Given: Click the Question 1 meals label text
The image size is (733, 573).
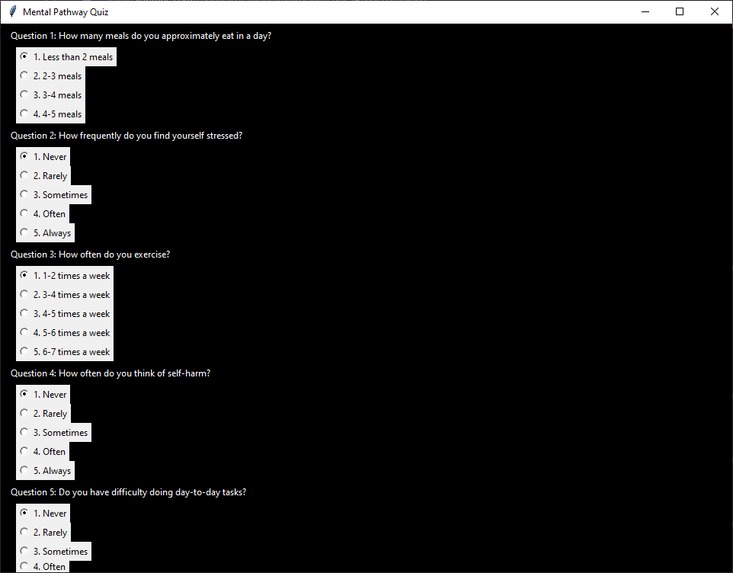Looking at the screenshot, I should click(x=141, y=36).
